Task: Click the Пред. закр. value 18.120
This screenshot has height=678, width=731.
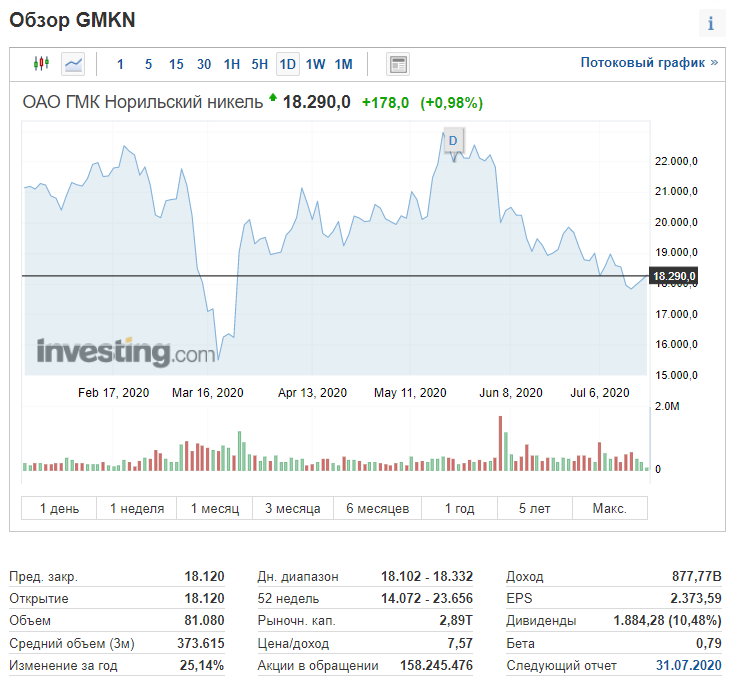Action: pos(204,576)
